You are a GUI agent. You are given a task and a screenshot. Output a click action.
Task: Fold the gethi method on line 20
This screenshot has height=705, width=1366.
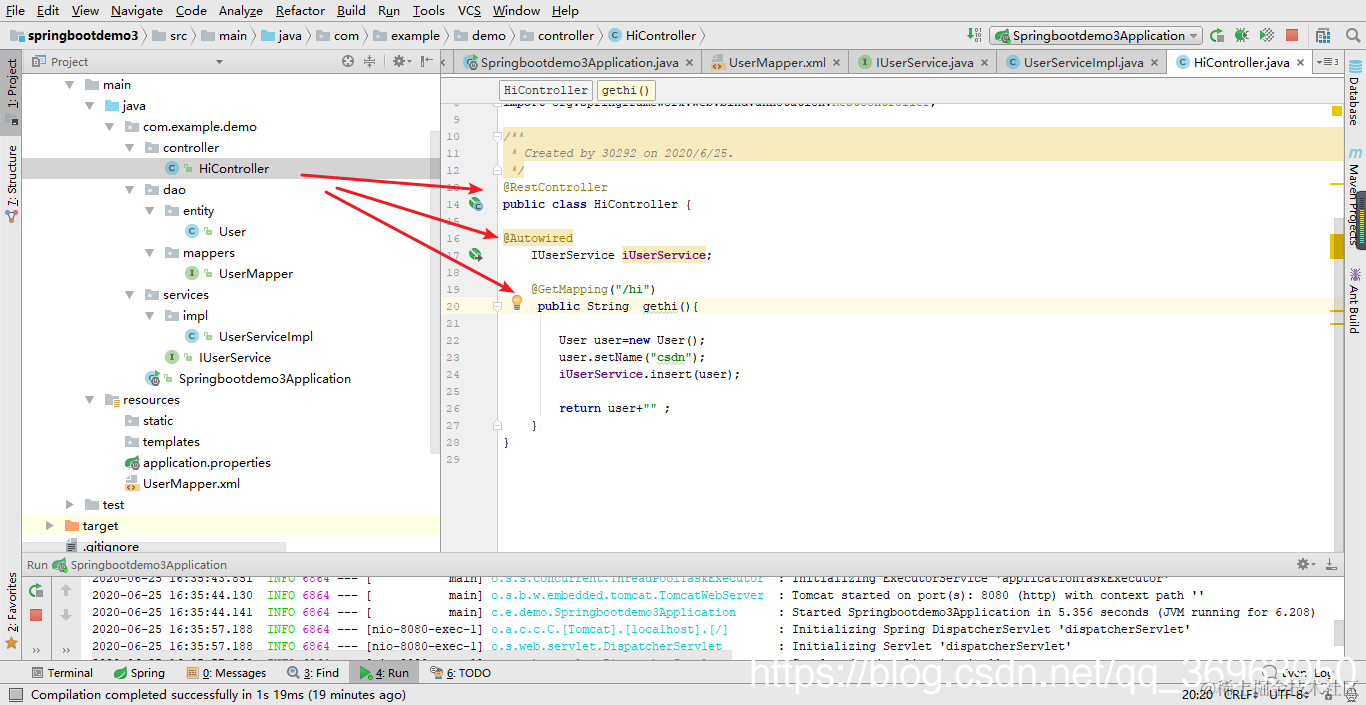(497, 306)
